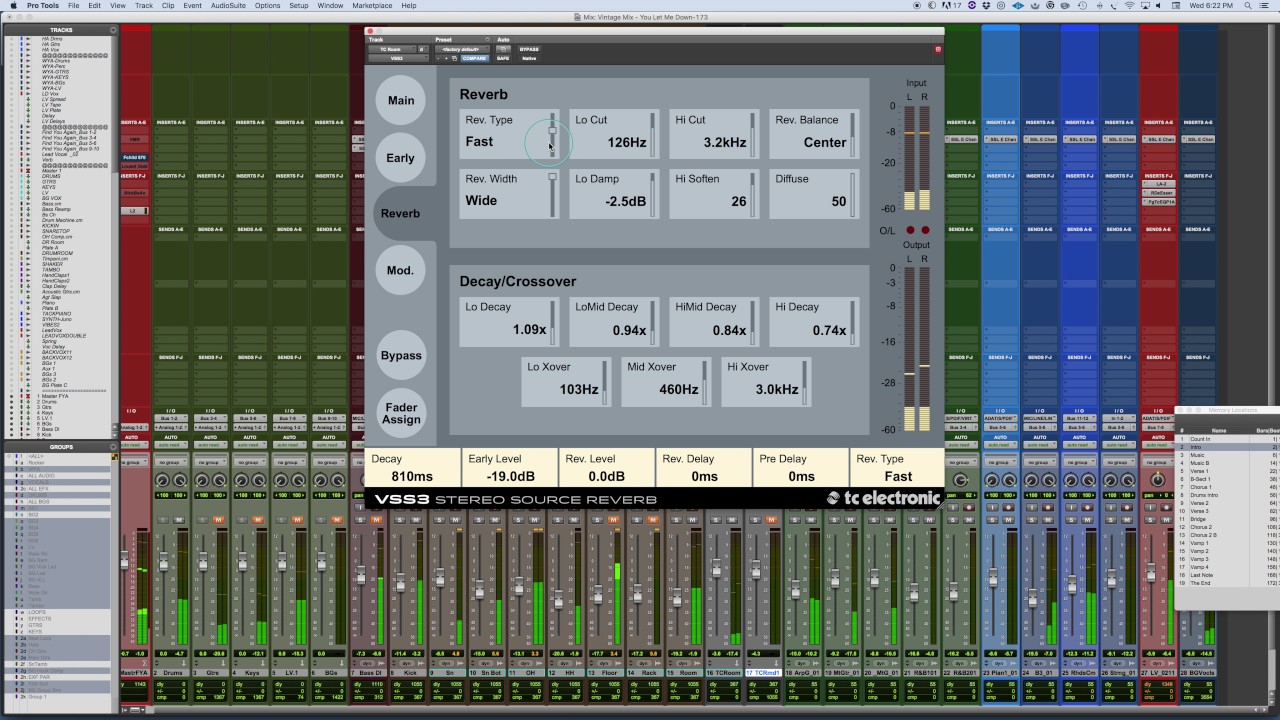Select the Kick track name
The image size is (1280, 720).
pos(410,673)
